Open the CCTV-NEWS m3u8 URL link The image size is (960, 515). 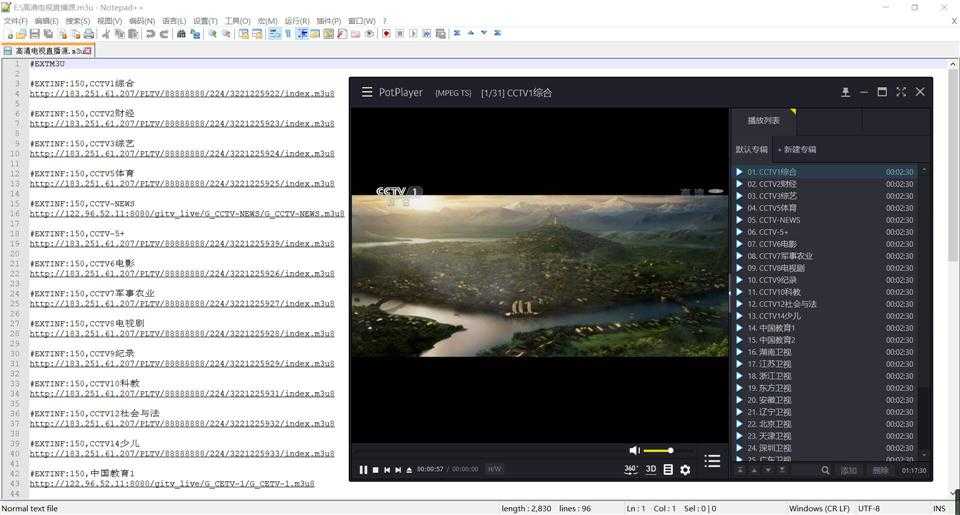click(x=187, y=214)
